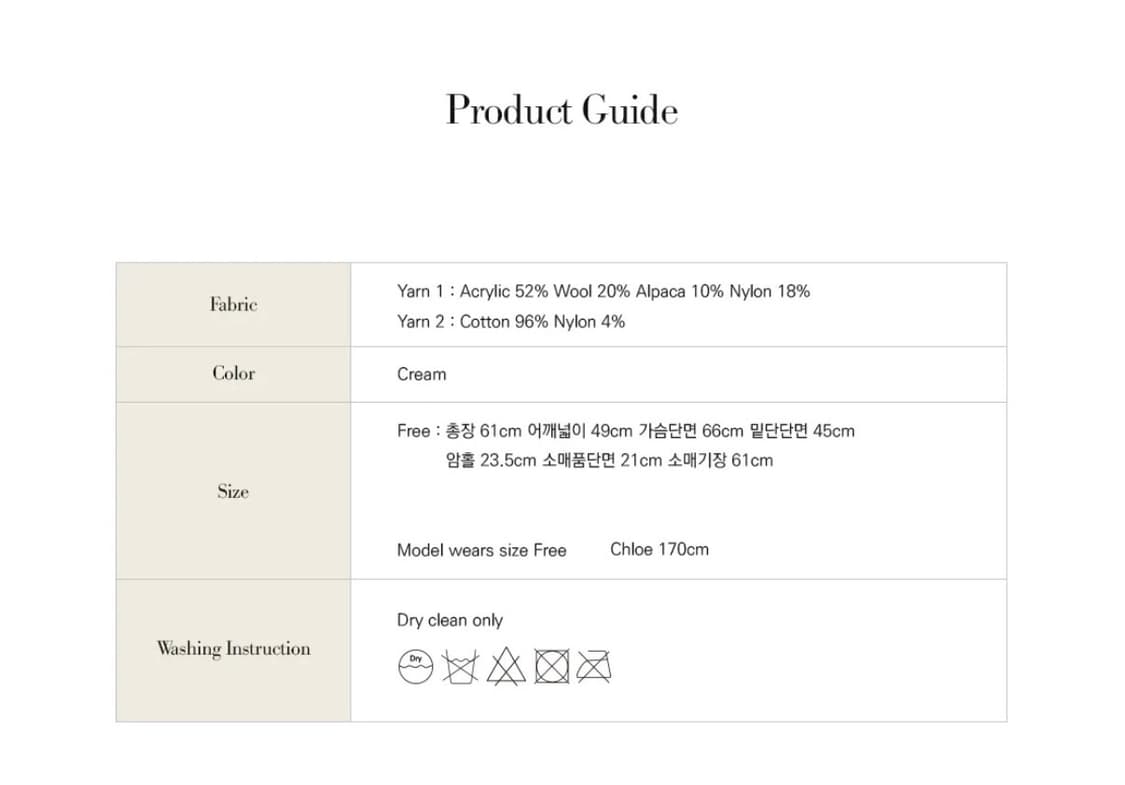
Task: Select the Size row label
Action: click(233, 491)
